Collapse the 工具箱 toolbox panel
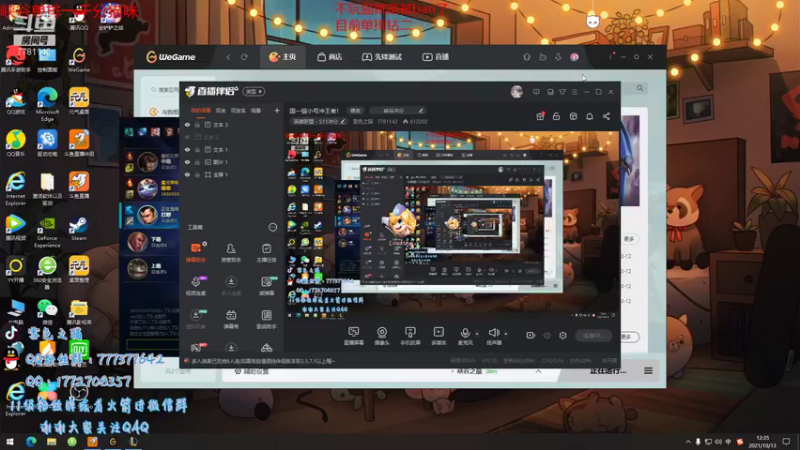 point(272,227)
